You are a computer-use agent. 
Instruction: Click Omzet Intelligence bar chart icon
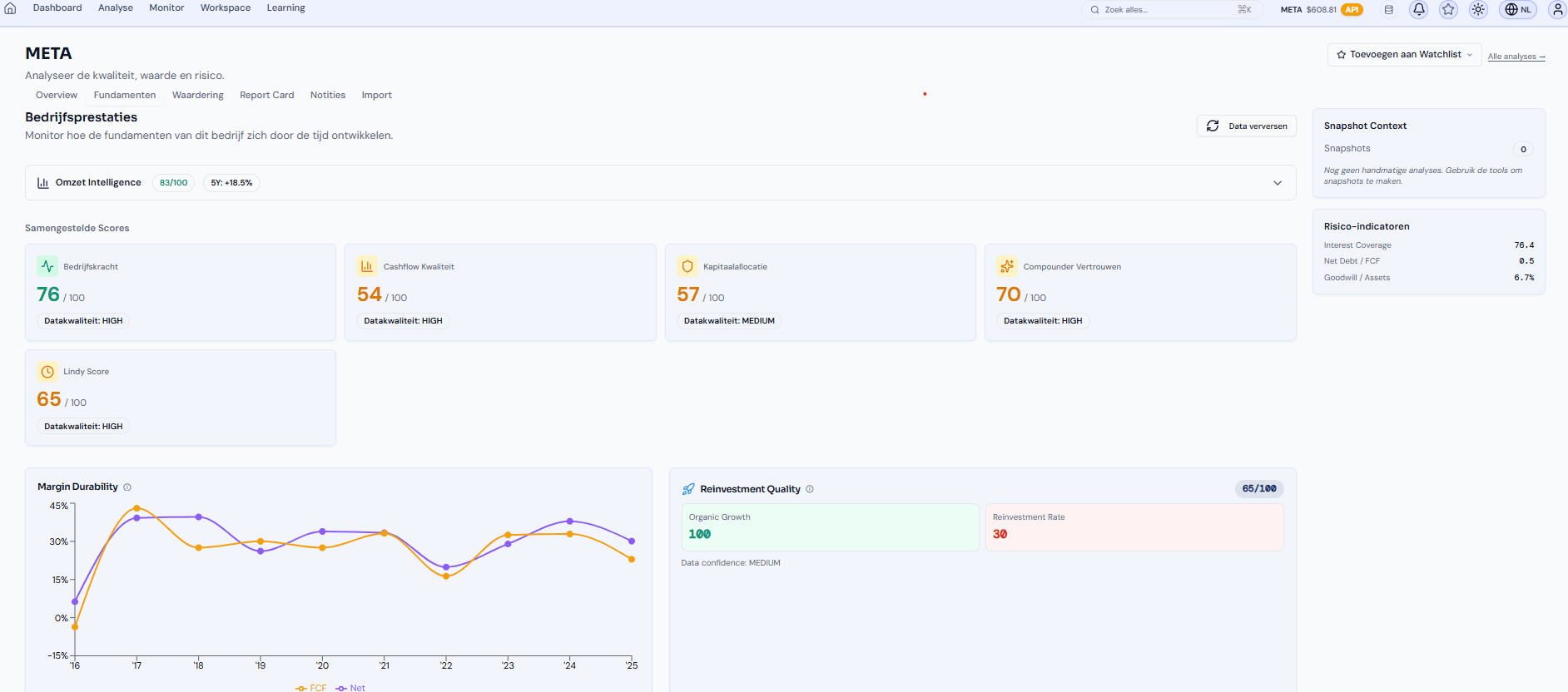point(43,183)
